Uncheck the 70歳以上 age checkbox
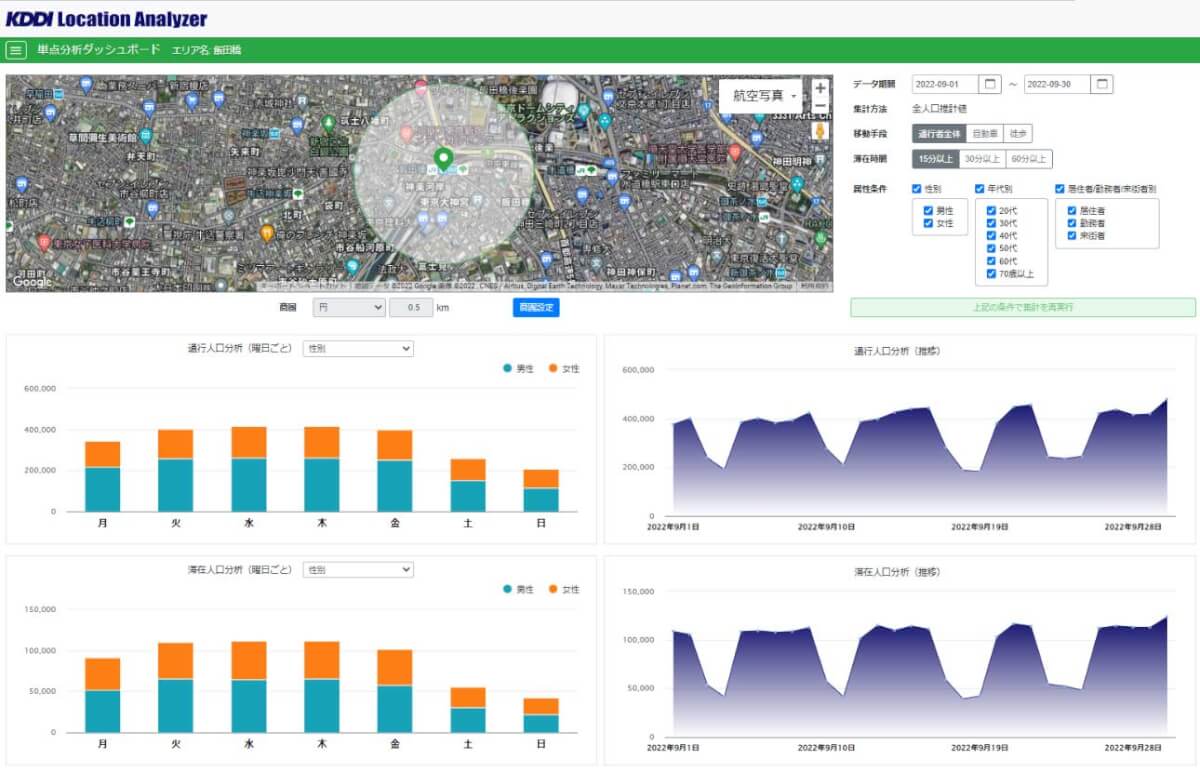1200x772 pixels. 990,273
